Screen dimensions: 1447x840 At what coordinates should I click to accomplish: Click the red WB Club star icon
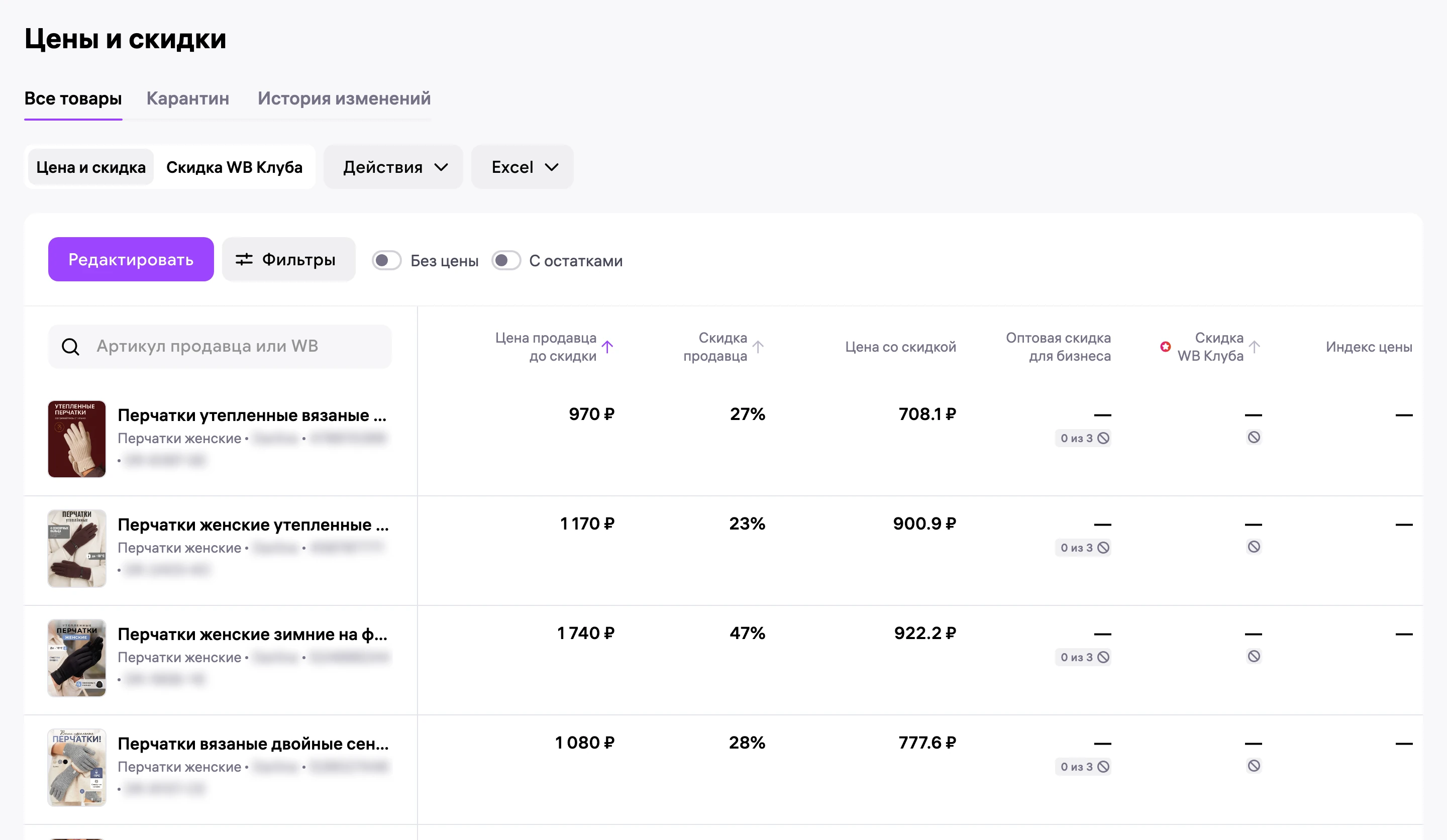coord(1165,346)
